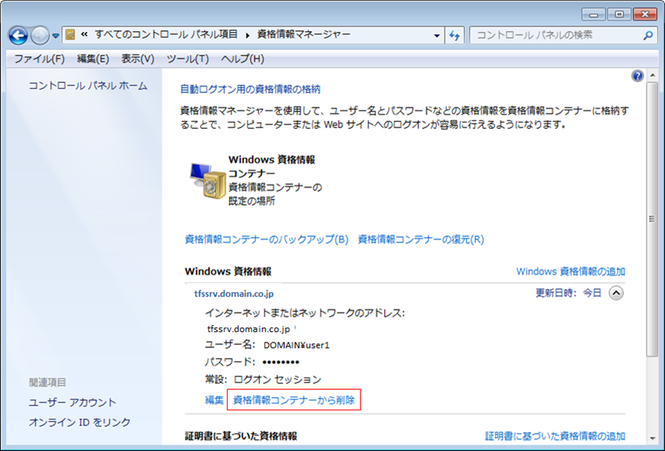The height and width of the screenshot is (451, 665).
Task: Open the address bar history dropdown
Action: 436,36
